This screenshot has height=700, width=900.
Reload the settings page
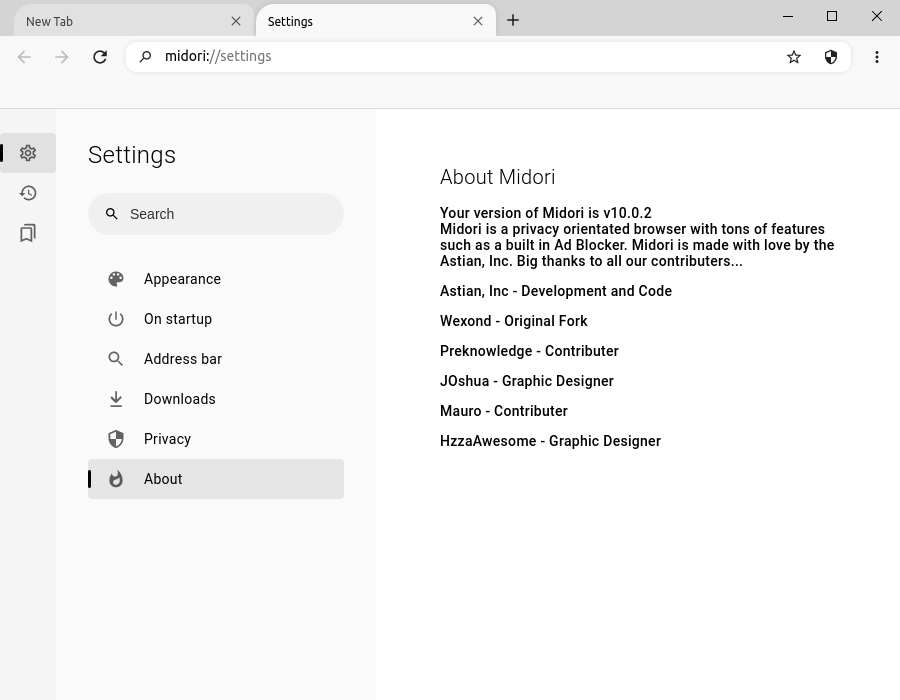pyautogui.click(x=100, y=57)
